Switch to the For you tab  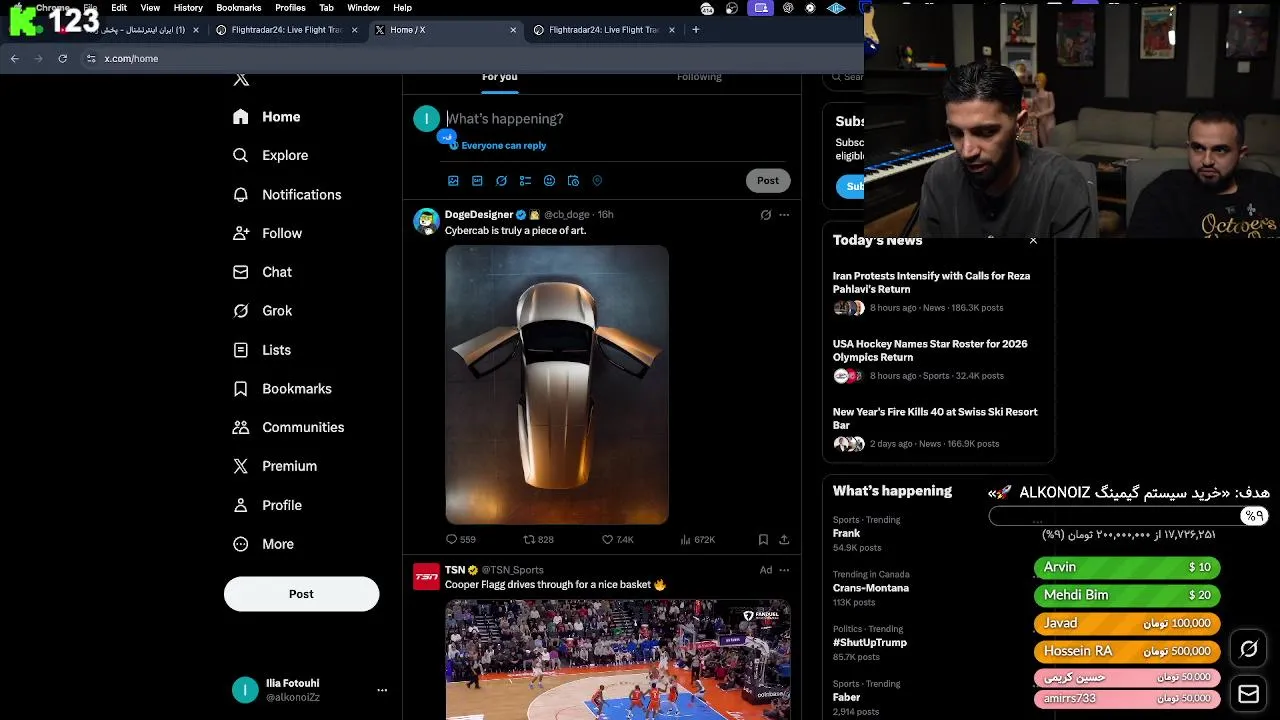(x=500, y=77)
